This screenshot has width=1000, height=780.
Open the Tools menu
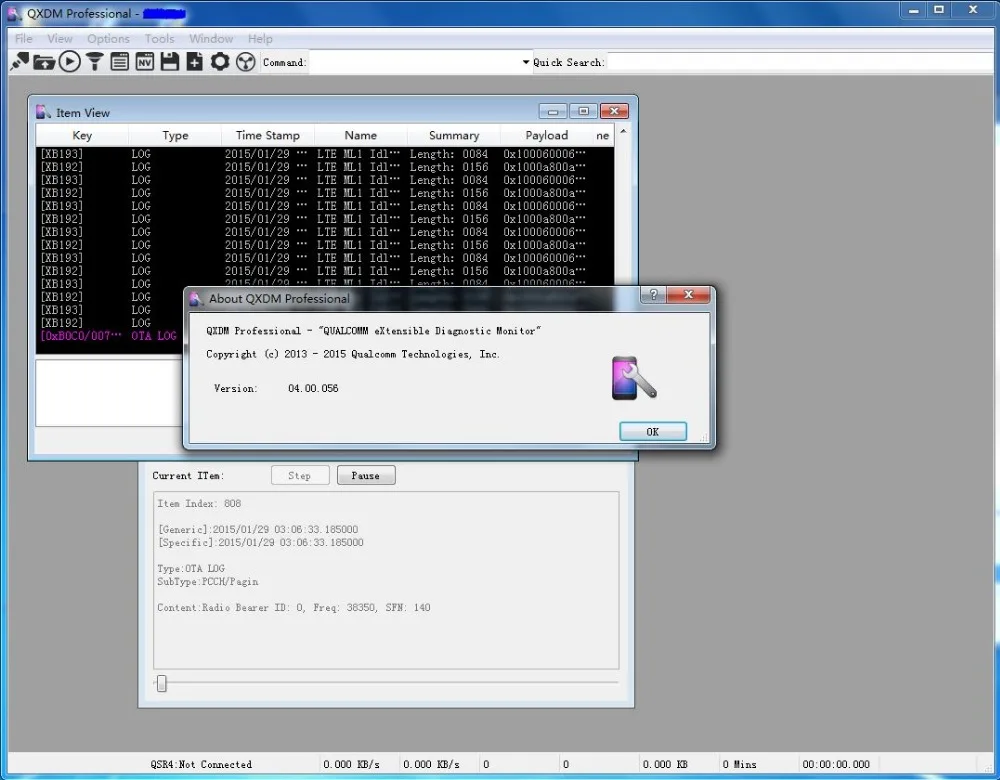(159, 38)
